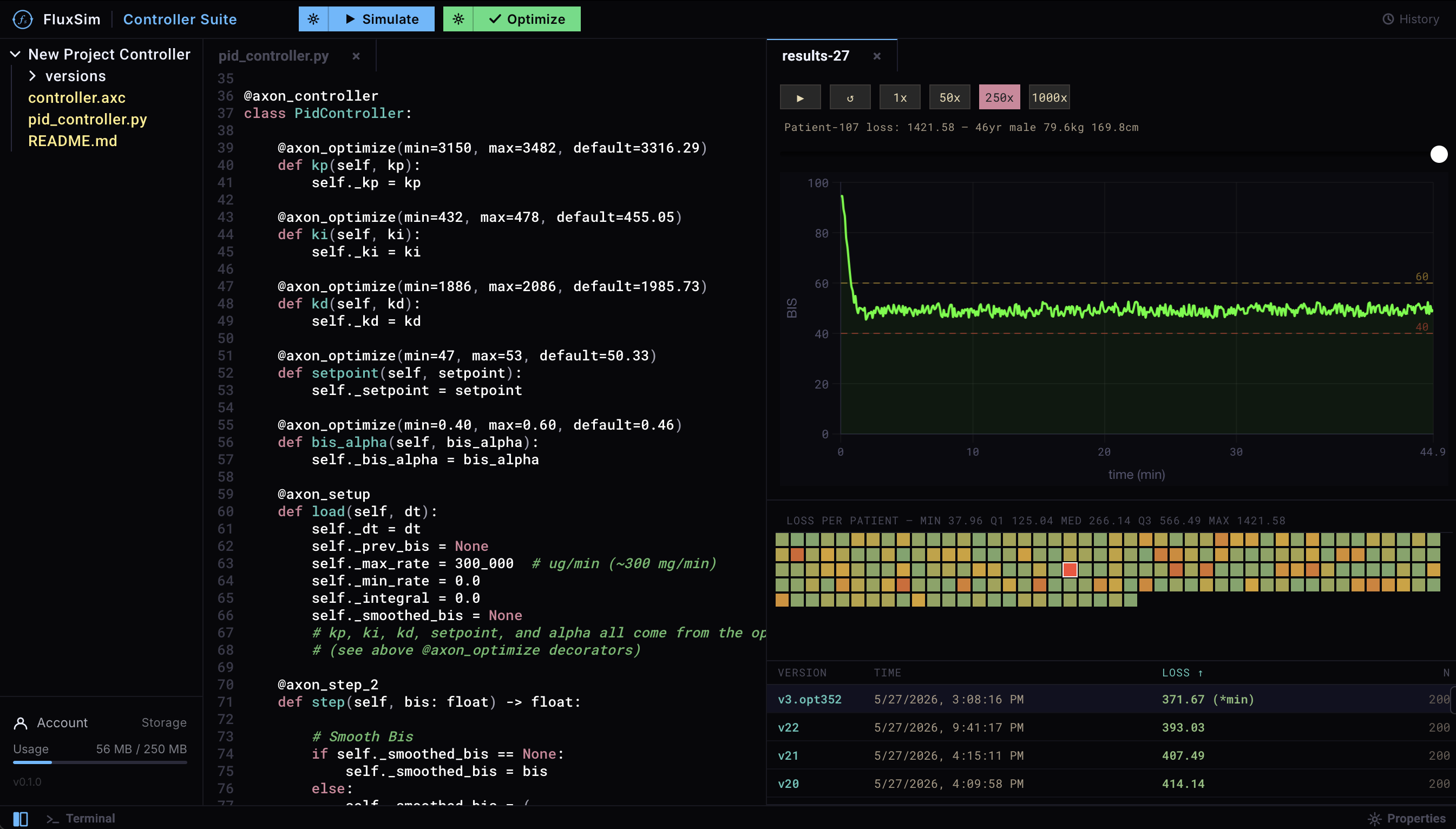Restart the simulation playback

tap(850, 97)
